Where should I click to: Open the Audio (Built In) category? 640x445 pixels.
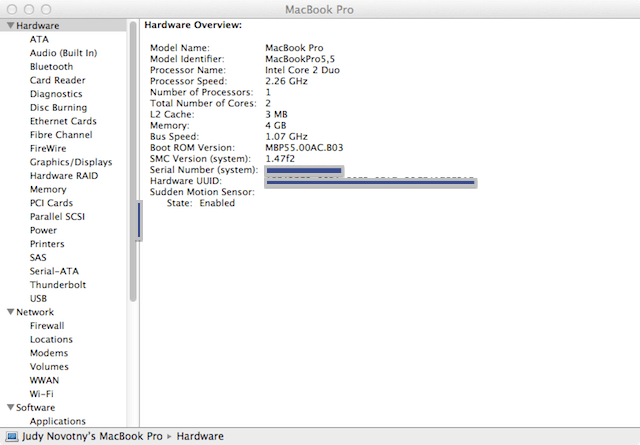(x=63, y=53)
